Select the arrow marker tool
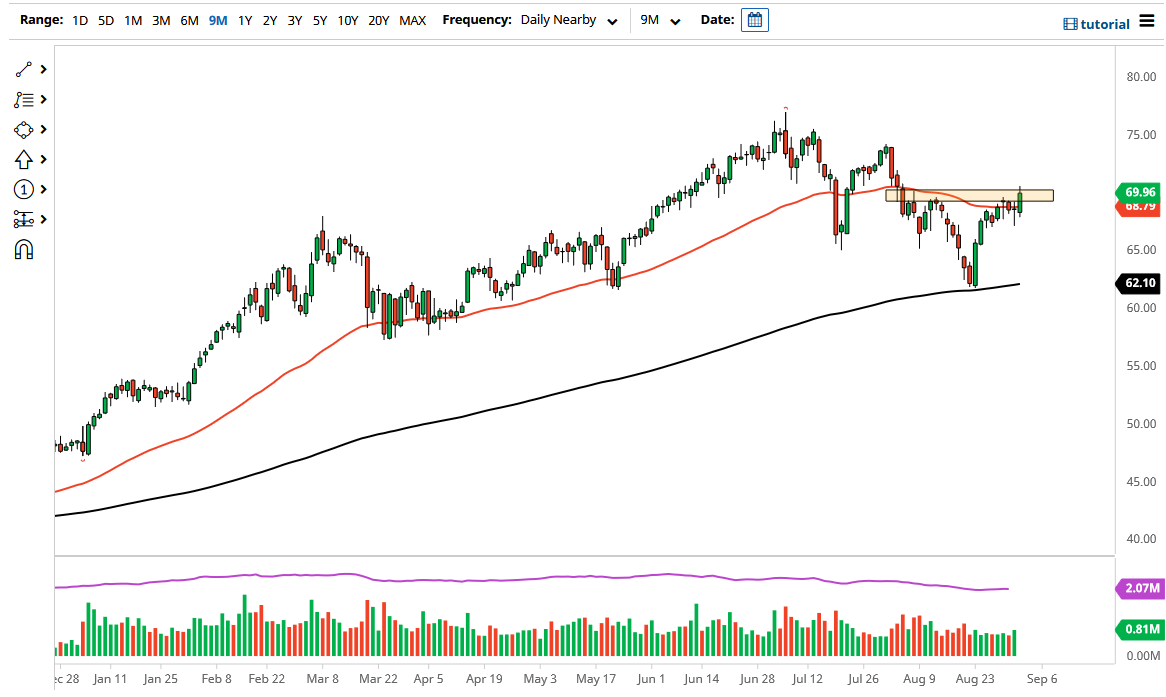1166x697 pixels. click(21, 159)
